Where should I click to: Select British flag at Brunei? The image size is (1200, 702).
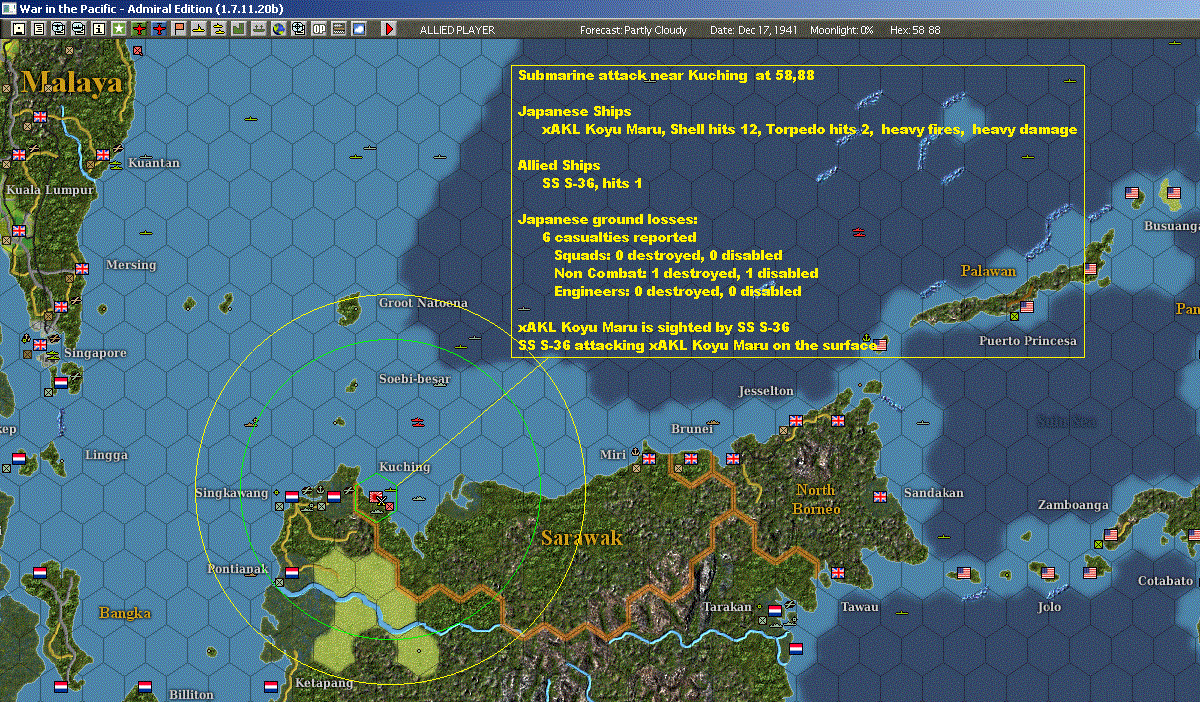click(x=690, y=459)
